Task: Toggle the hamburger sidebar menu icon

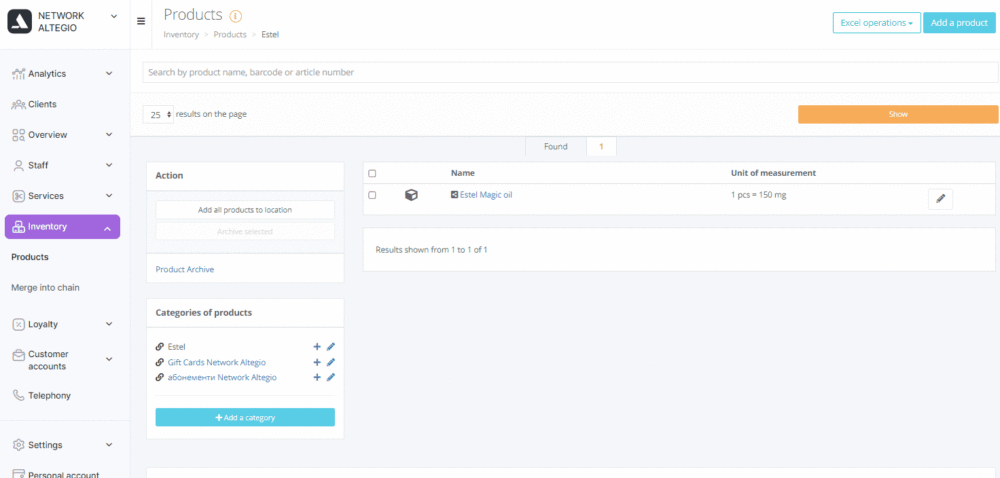Action: [x=141, y=21]
